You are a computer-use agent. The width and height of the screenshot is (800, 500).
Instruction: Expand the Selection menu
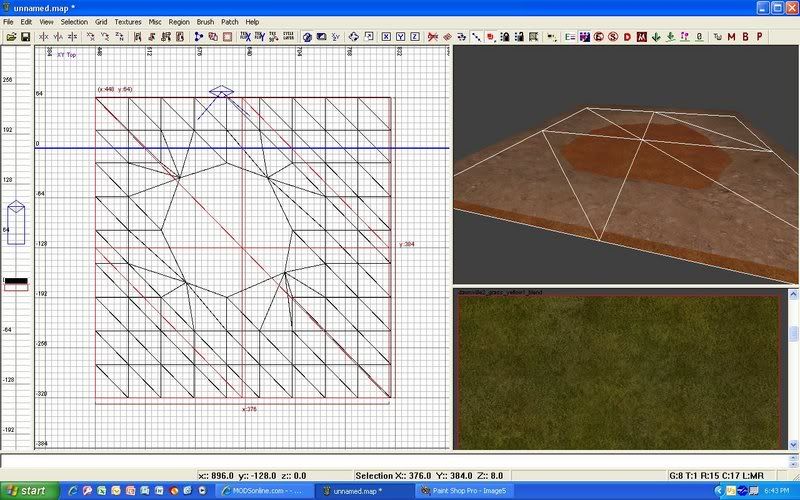(x=74, y=21)
